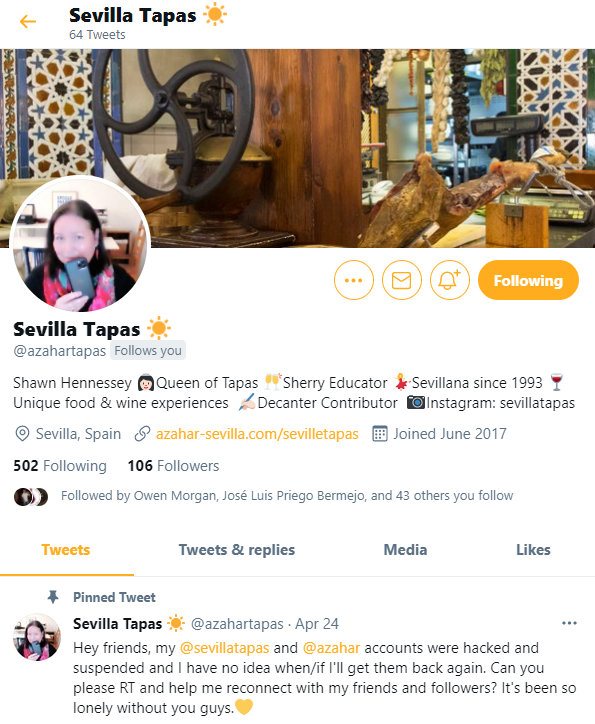Toggle the Following button to unfollow
595x724 pixels.
(528, 280)
